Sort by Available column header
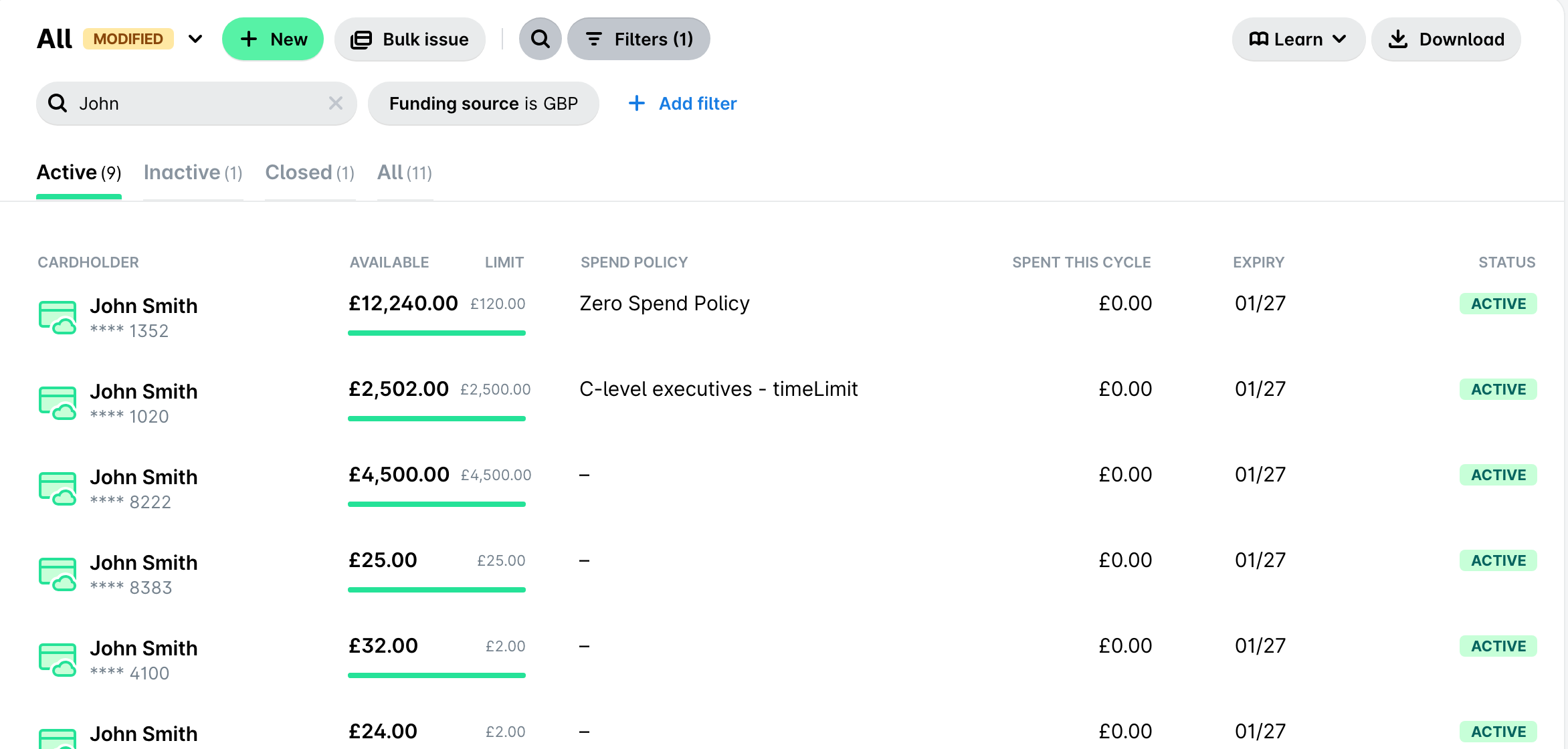 pyautogui.click(x=389, y=262)
